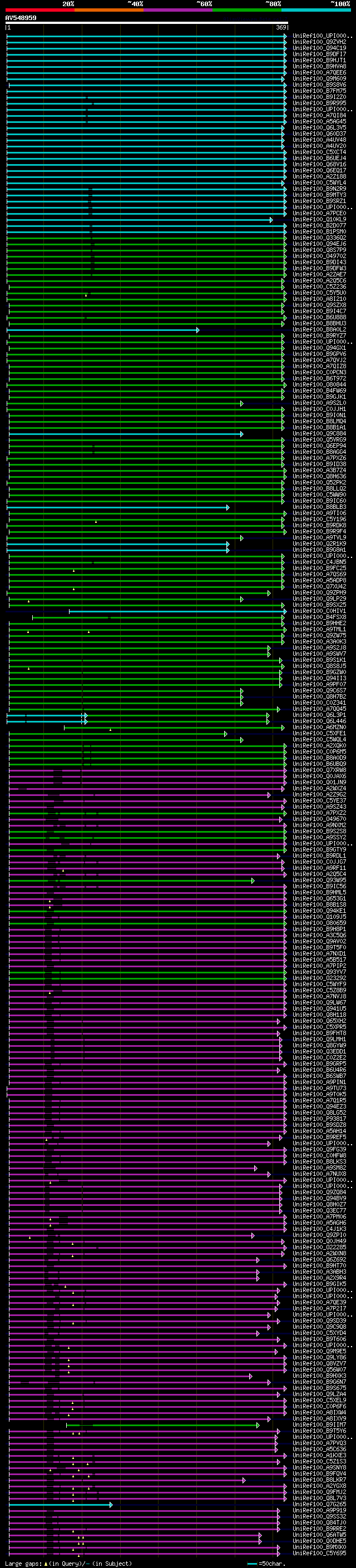Select hit label UniRef100_C5XCT4
356x1568 pixels.
point(319,152)
